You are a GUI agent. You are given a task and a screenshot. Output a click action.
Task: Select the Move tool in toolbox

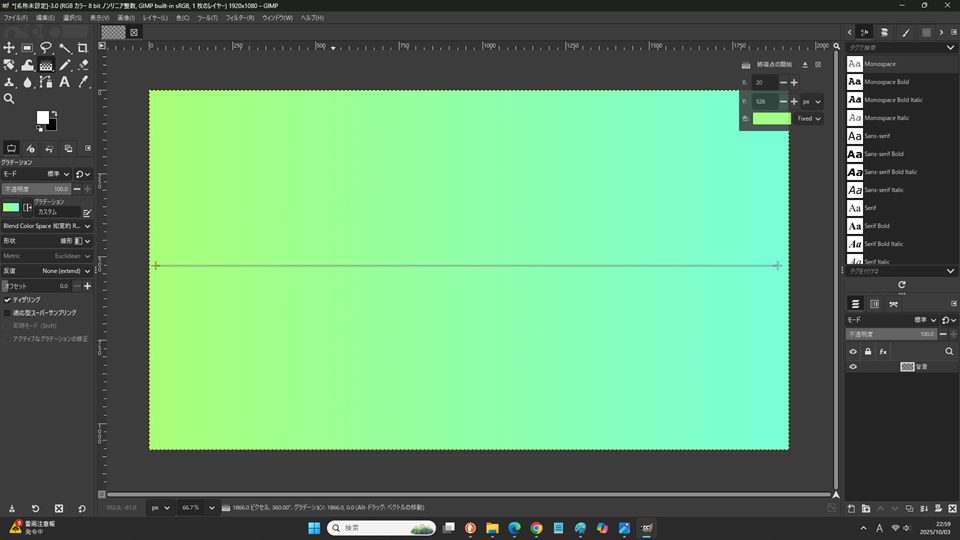point(9,47)
